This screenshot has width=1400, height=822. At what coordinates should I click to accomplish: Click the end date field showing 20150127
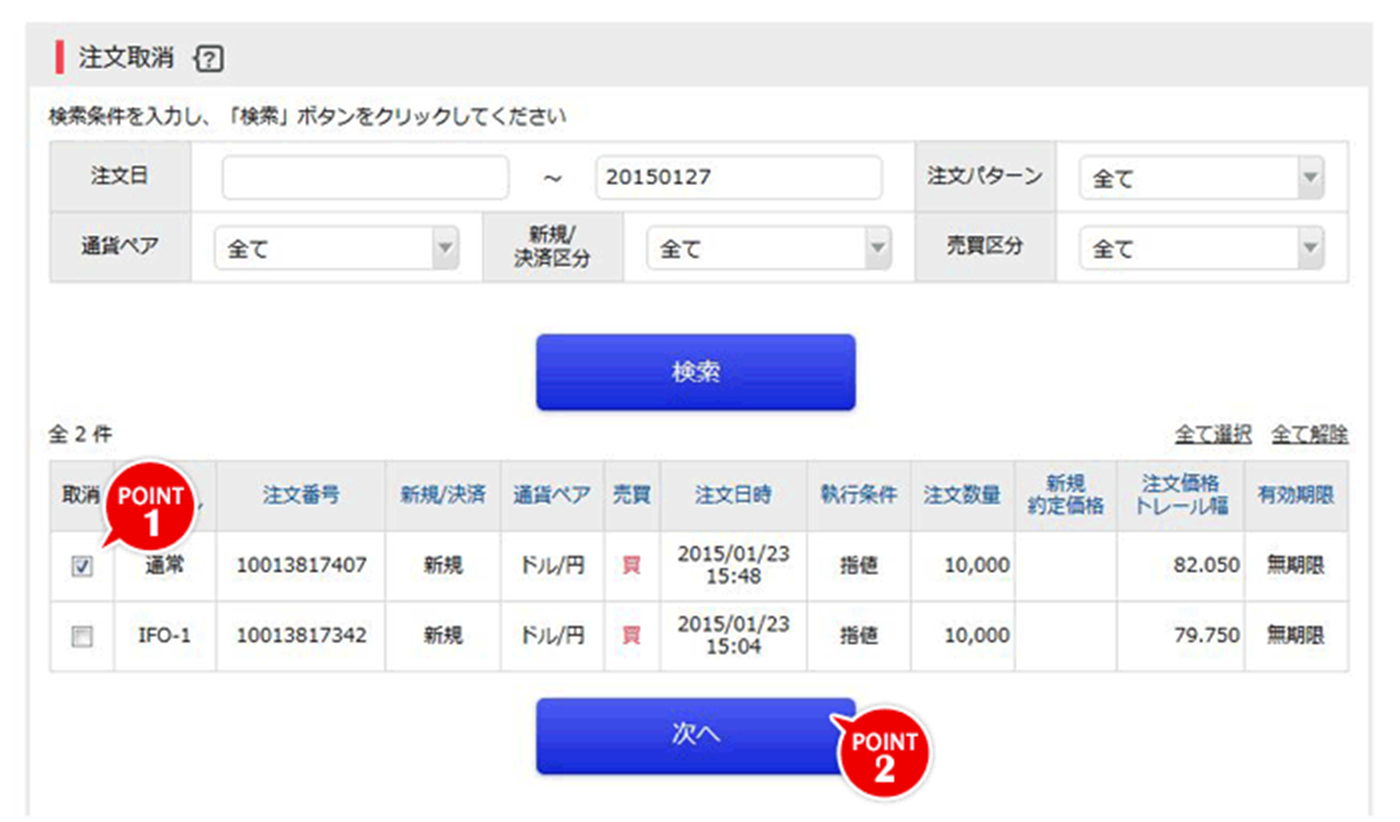[738, 176]
